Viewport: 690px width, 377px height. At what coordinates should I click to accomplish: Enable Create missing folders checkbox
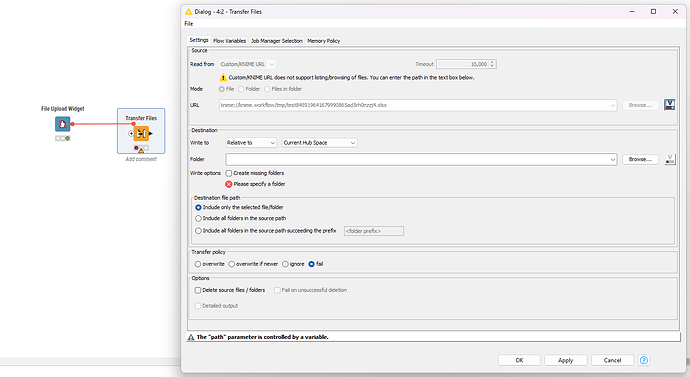229,173
